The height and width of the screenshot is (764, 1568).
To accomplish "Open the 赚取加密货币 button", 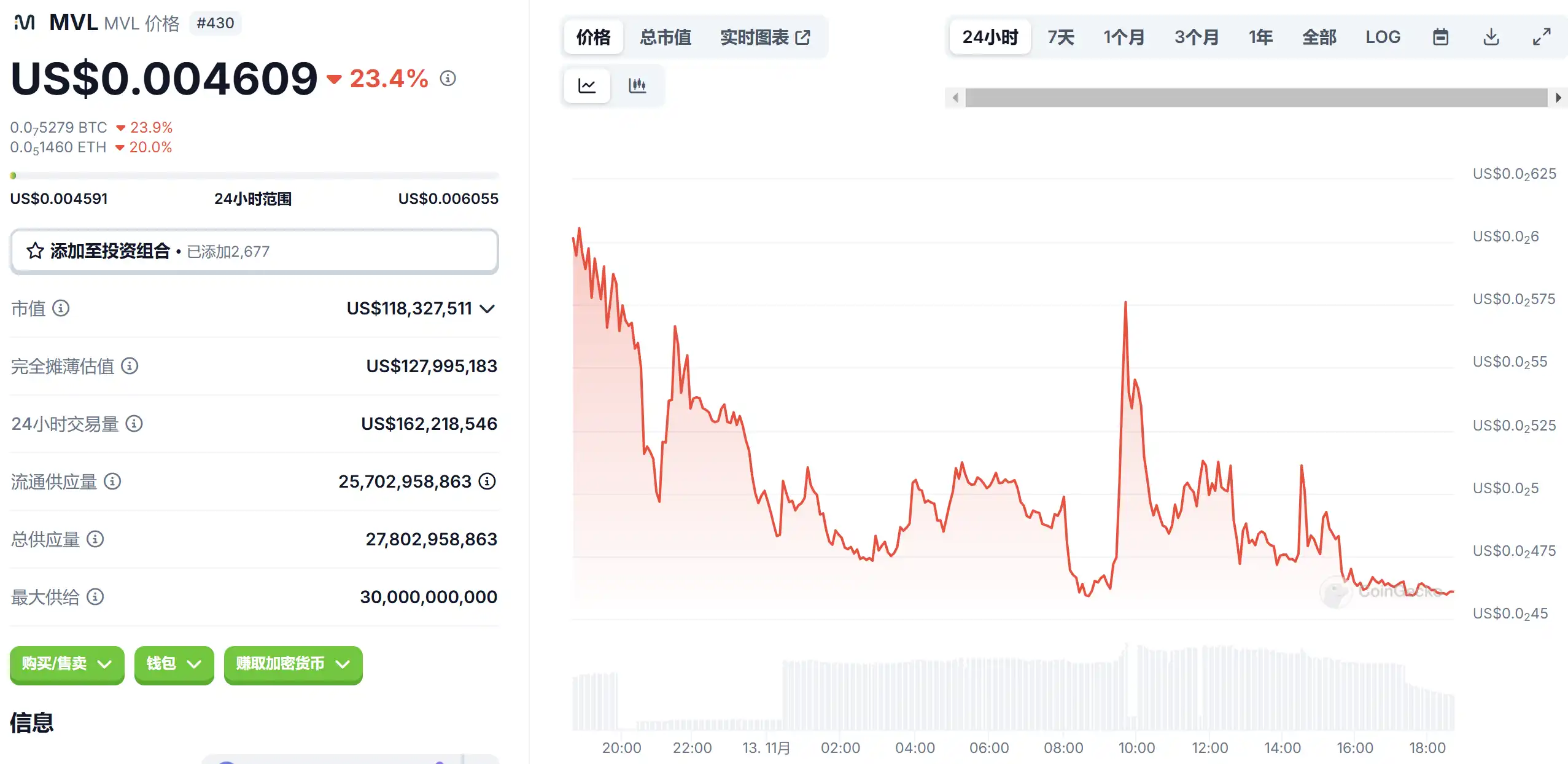I will [293, 664].
